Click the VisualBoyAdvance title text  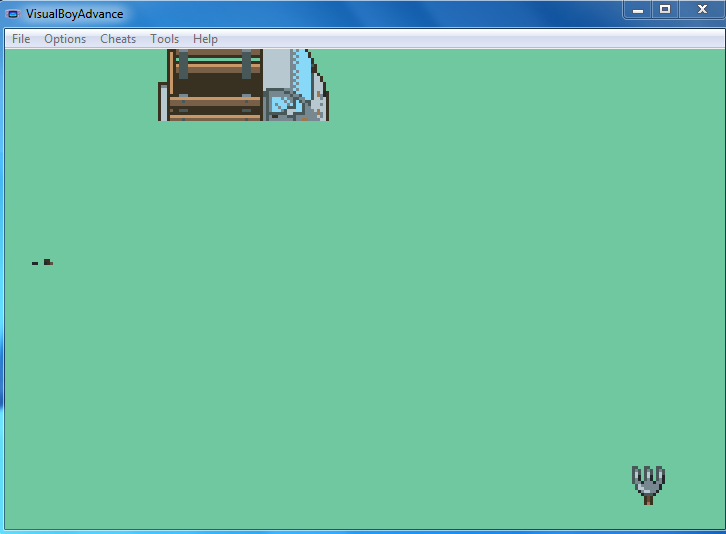click(75, 13)
